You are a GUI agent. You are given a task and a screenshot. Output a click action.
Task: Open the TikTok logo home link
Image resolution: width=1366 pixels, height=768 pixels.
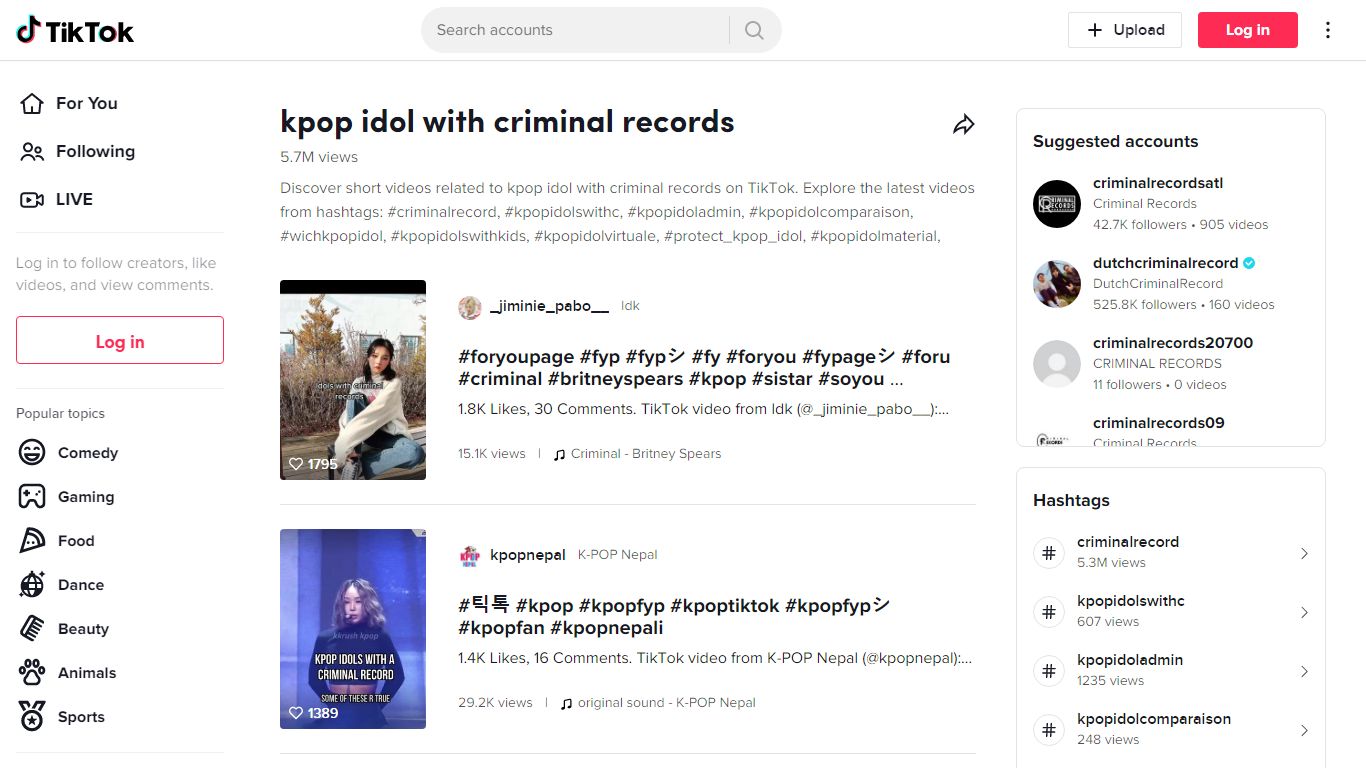[75, 31]
